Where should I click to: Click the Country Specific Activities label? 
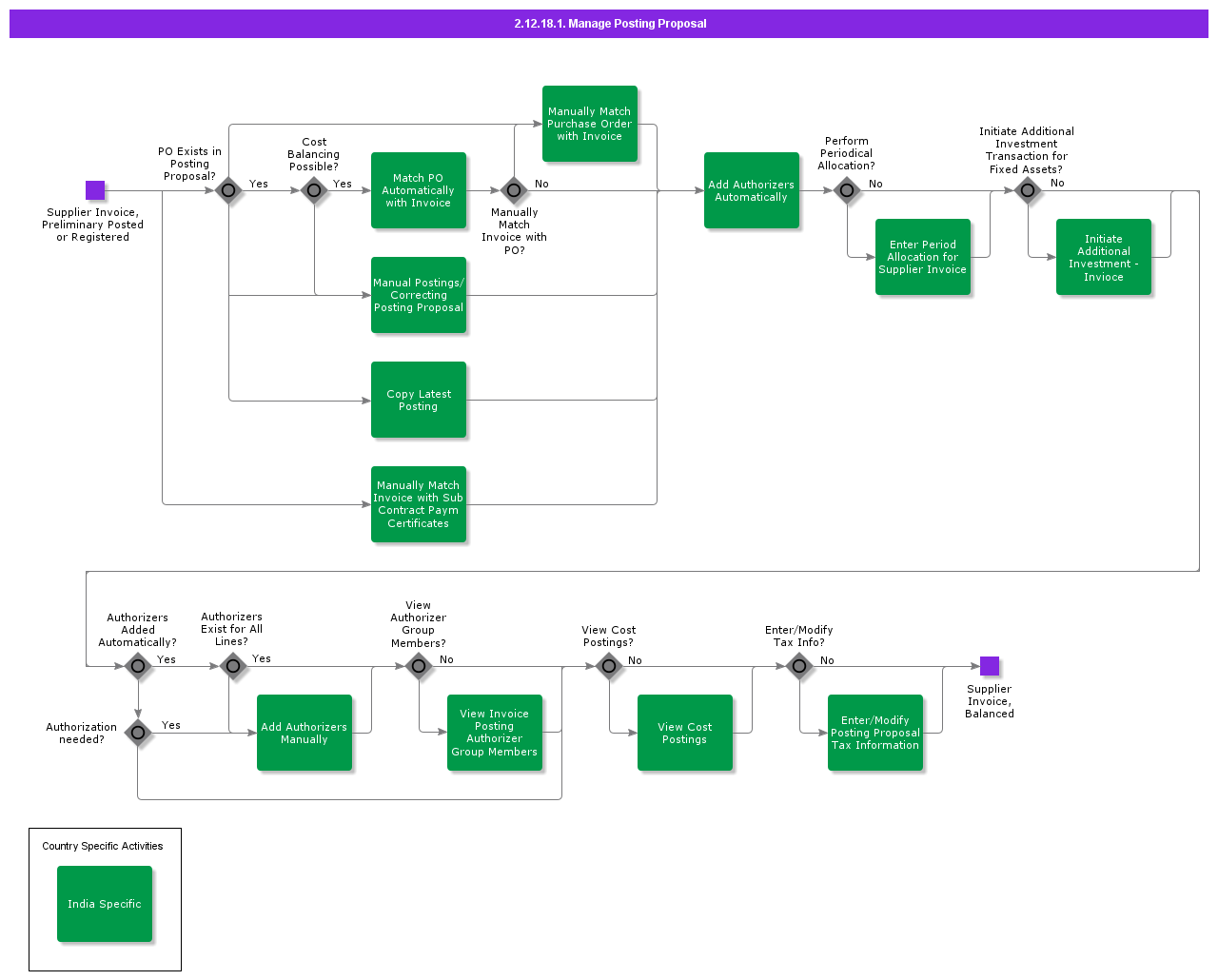(x=103, y=846)
